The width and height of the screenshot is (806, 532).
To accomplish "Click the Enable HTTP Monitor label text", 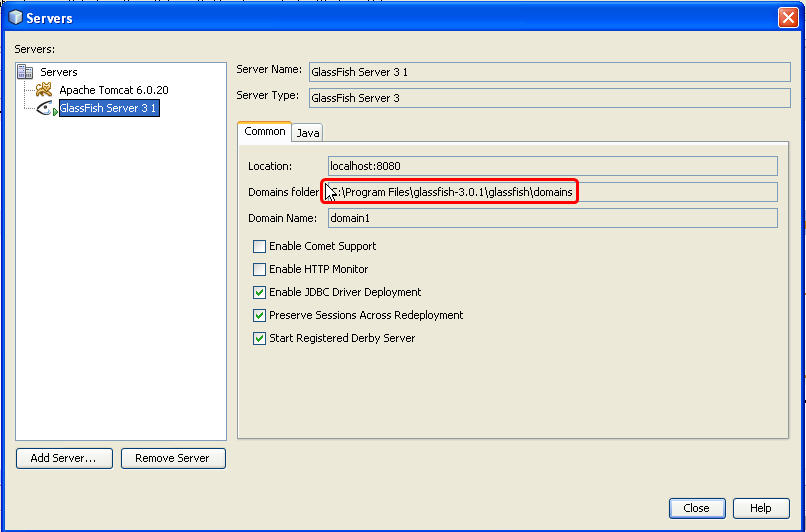I will tap(319, 269).
